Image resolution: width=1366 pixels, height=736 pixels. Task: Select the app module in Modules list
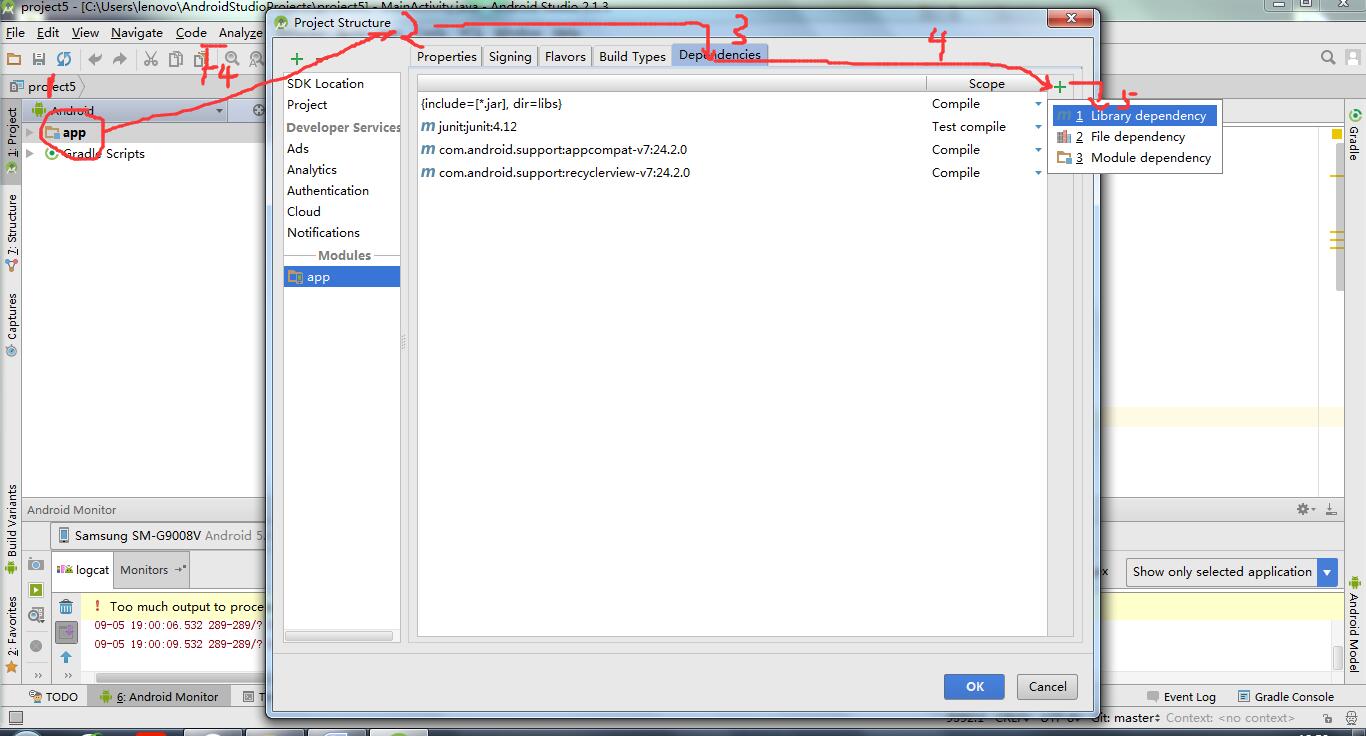342,277
